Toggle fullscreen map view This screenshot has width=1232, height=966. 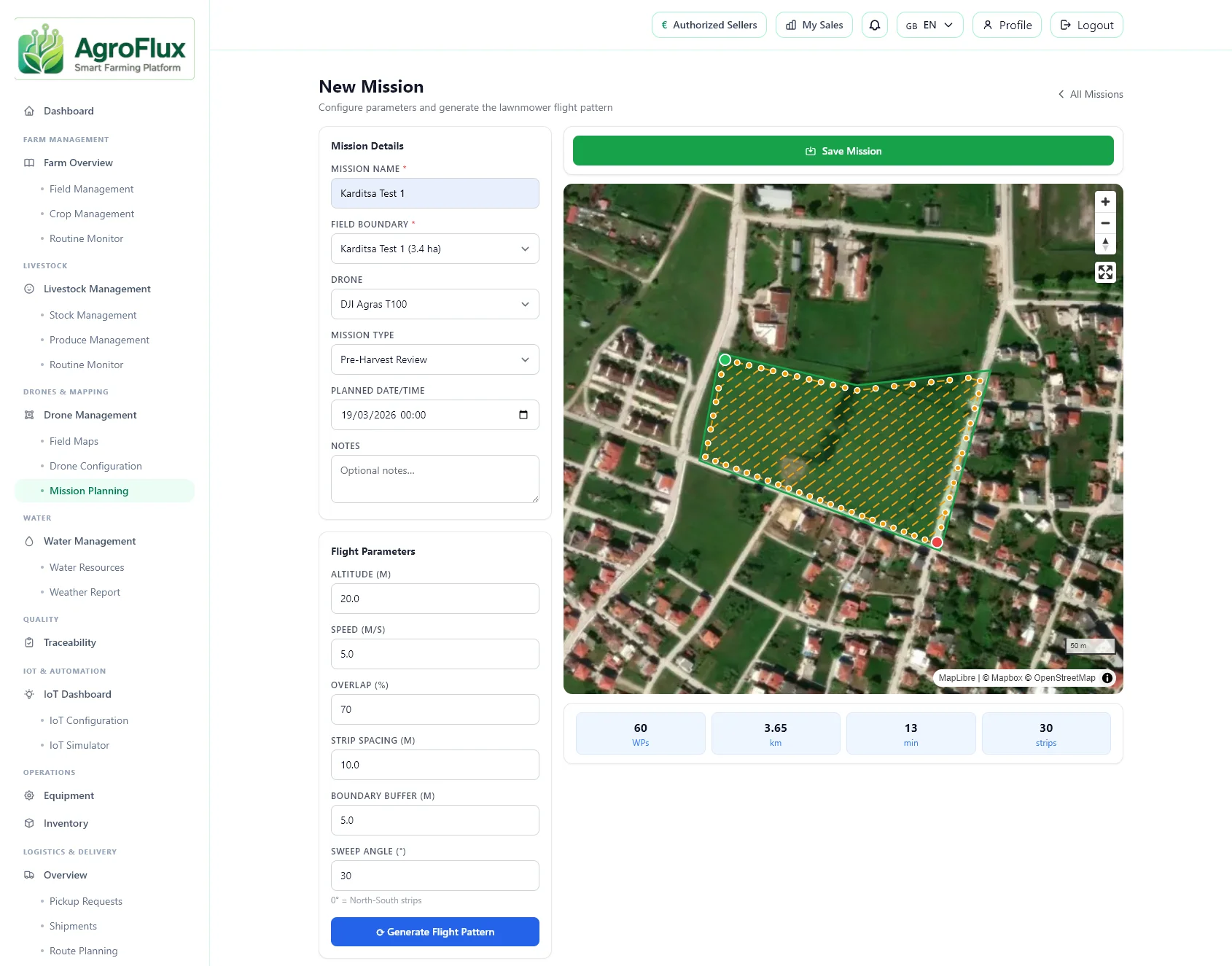[x=1105, y=273]
